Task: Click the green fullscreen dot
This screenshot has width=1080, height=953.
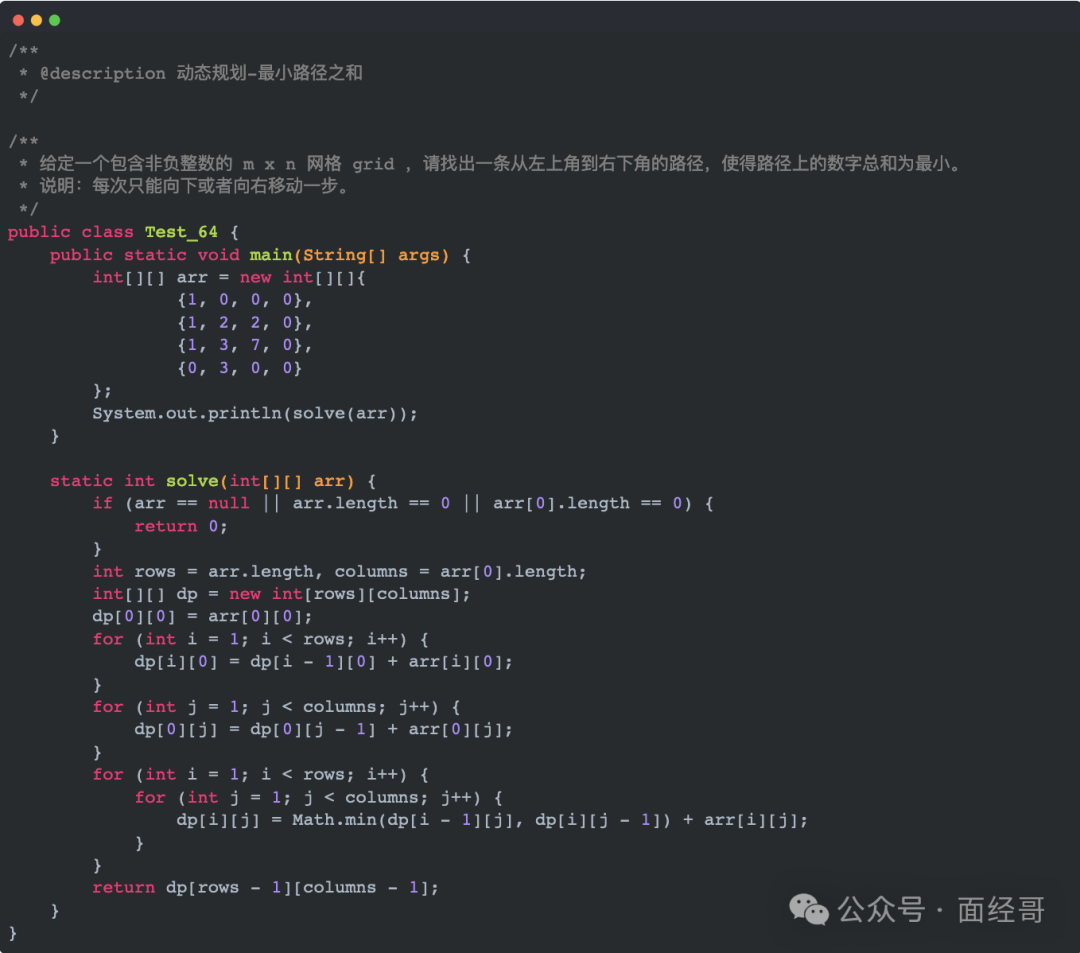Action: click(54, 18)
